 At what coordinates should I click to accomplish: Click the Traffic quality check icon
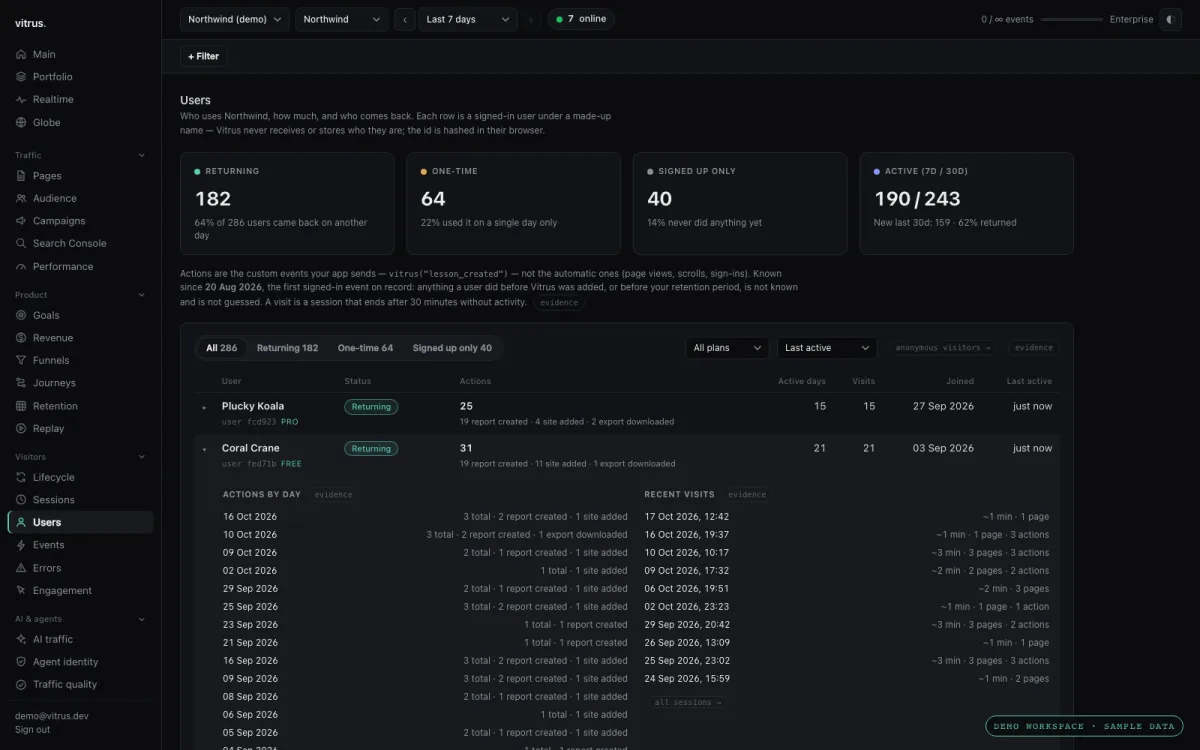point(21,684)
